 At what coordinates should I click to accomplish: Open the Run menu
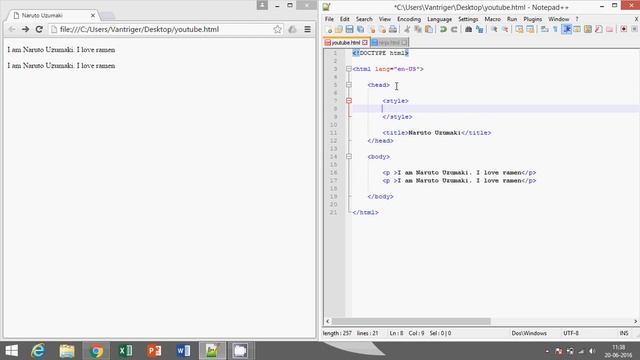click(x=512, y=19)
